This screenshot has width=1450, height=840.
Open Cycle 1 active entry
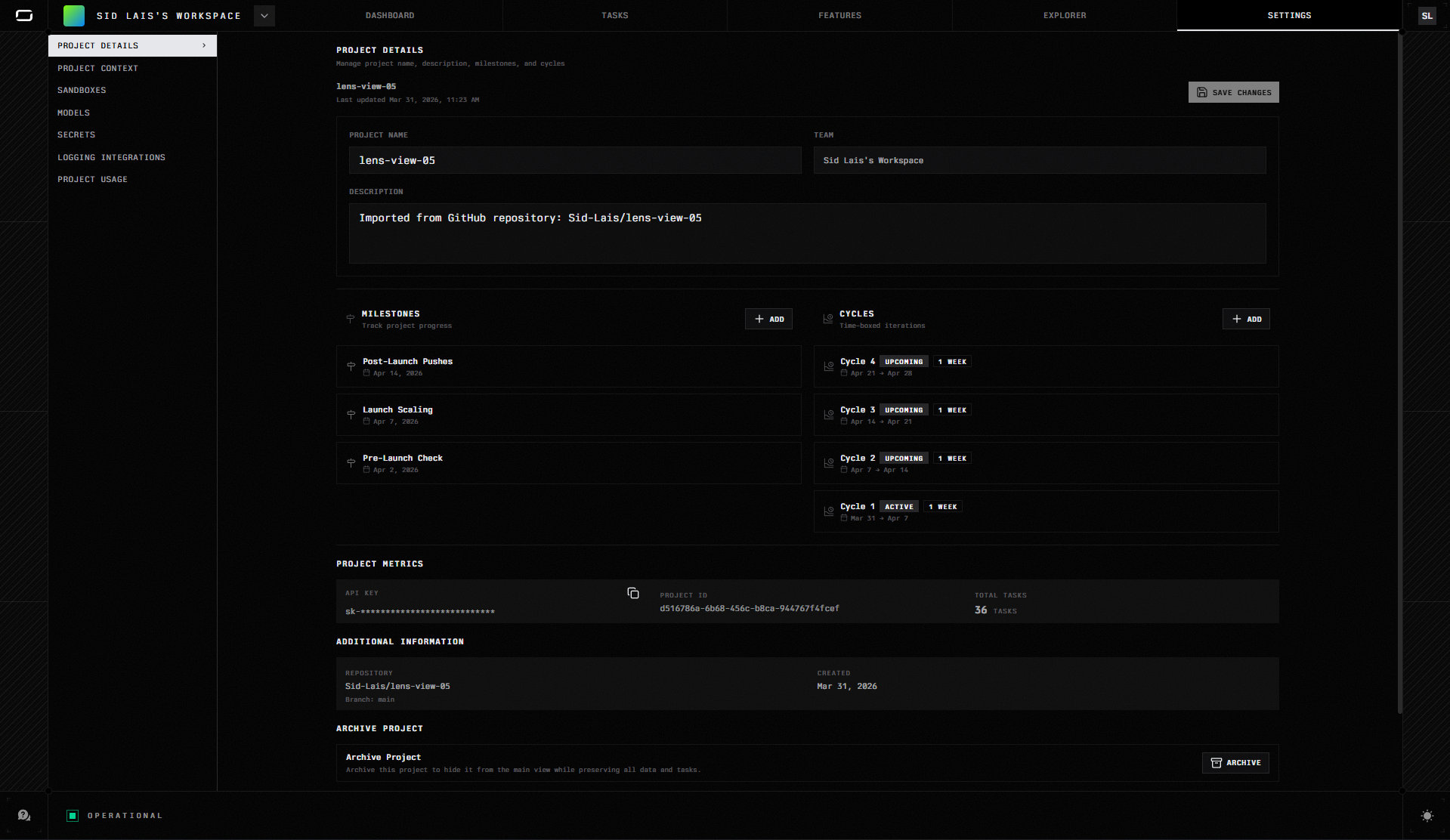(1047, 511)
